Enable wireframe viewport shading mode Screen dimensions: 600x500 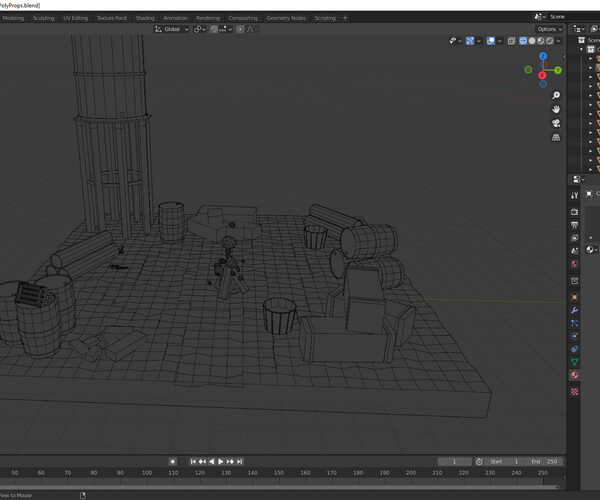525,41
